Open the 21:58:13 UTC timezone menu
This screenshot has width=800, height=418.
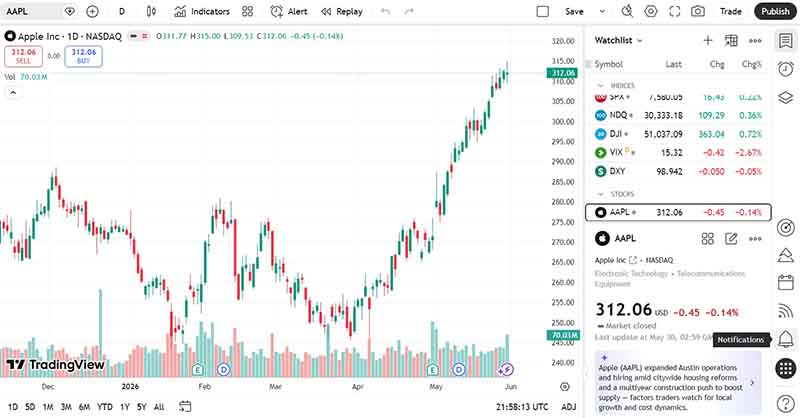point(522,407)
